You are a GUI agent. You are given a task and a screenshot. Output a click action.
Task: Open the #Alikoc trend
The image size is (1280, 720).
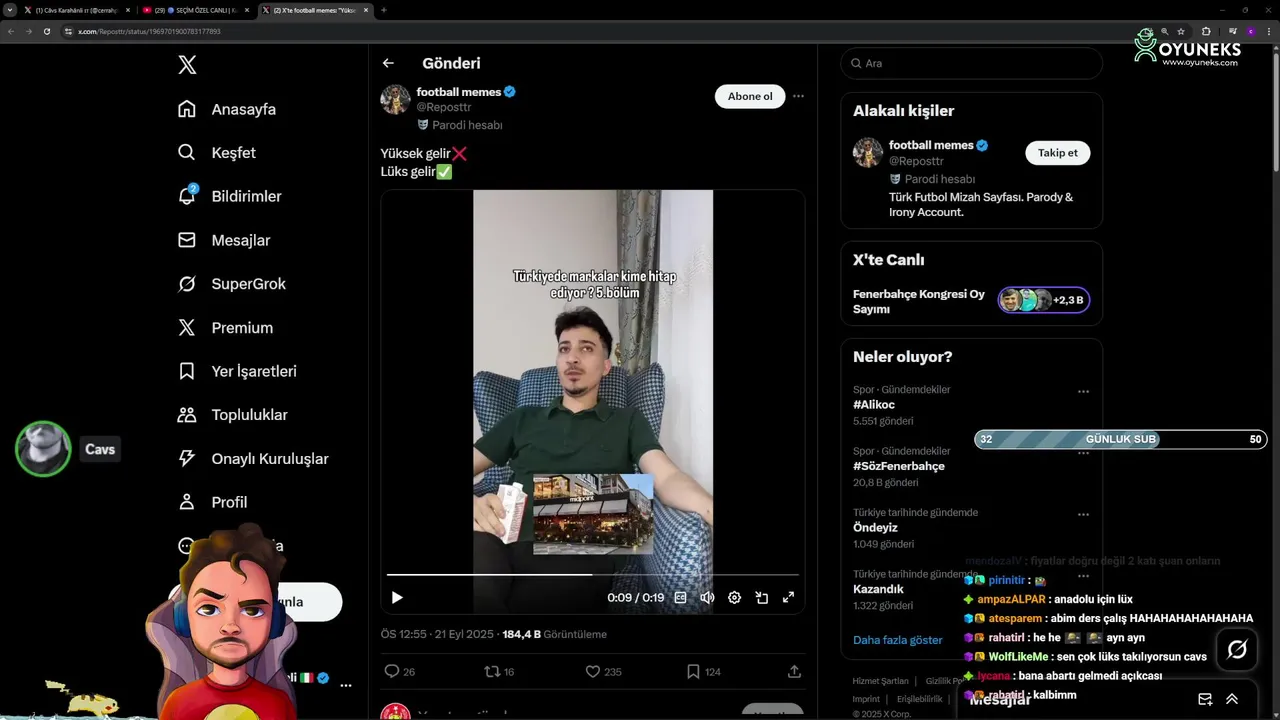pos(873,405)
